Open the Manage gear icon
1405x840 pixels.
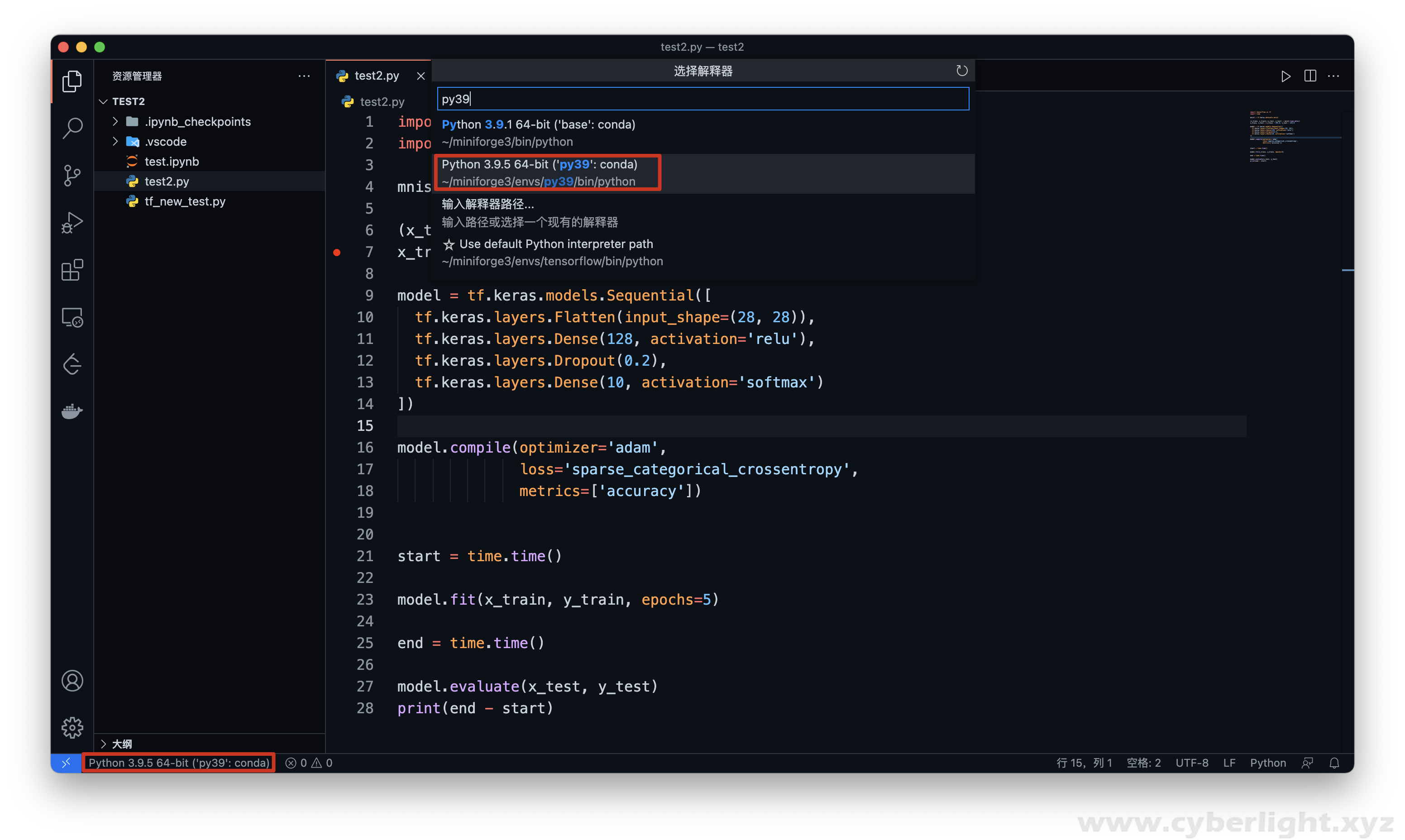click(x=72, y=727)
